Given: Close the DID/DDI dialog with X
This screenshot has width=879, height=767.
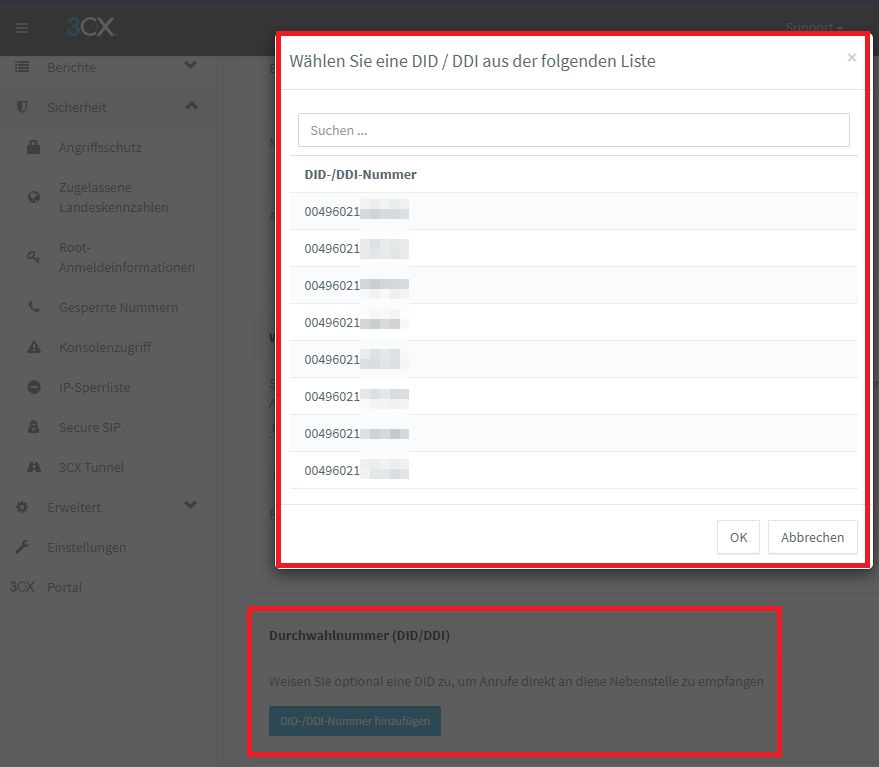Looking at the screenshot, I should (851, 58).
